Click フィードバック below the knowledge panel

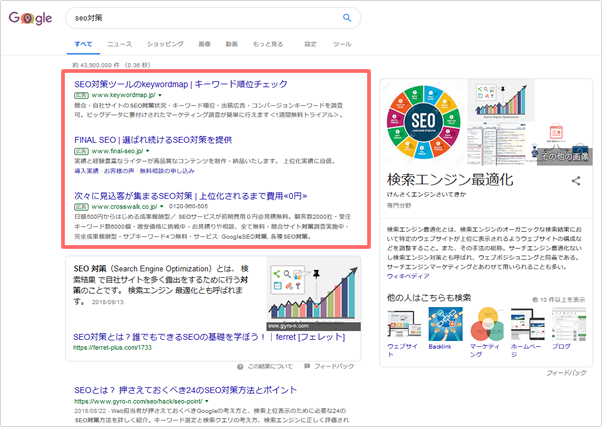pyautogui.click(x=566, y=373)
